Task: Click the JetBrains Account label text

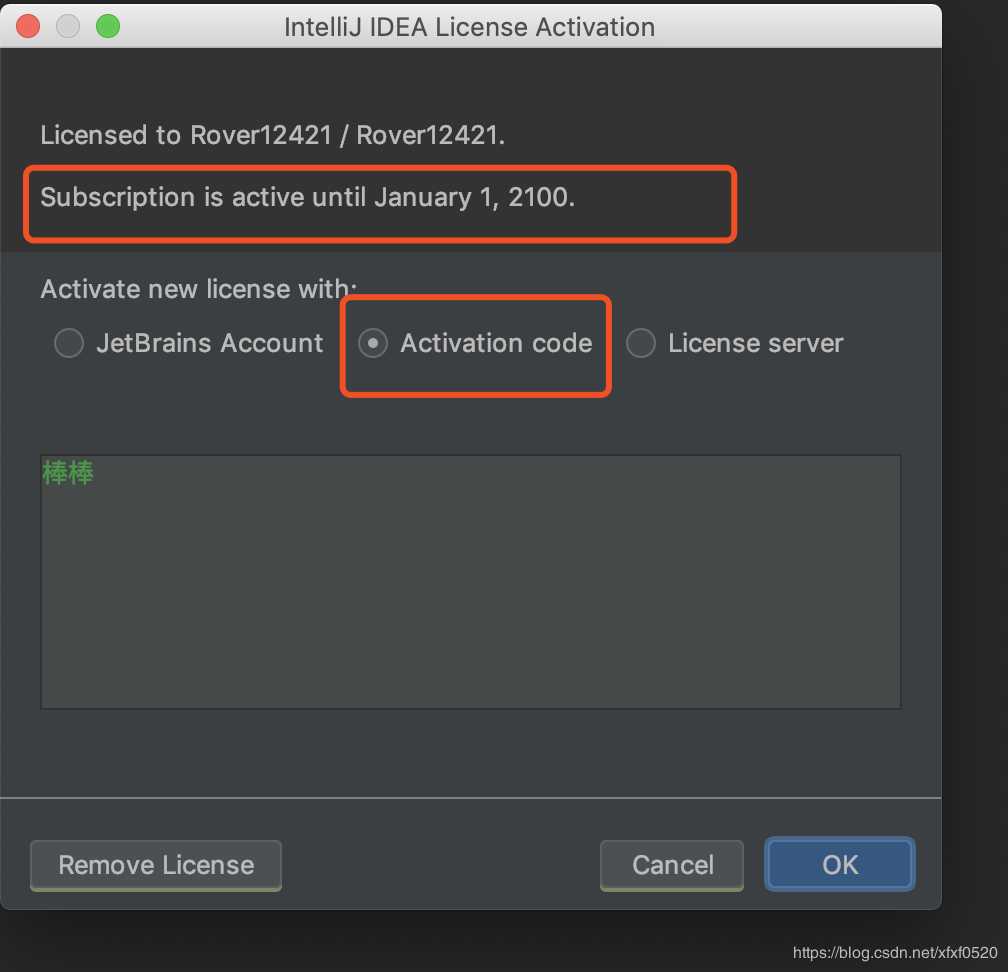Action: (210, 344)
